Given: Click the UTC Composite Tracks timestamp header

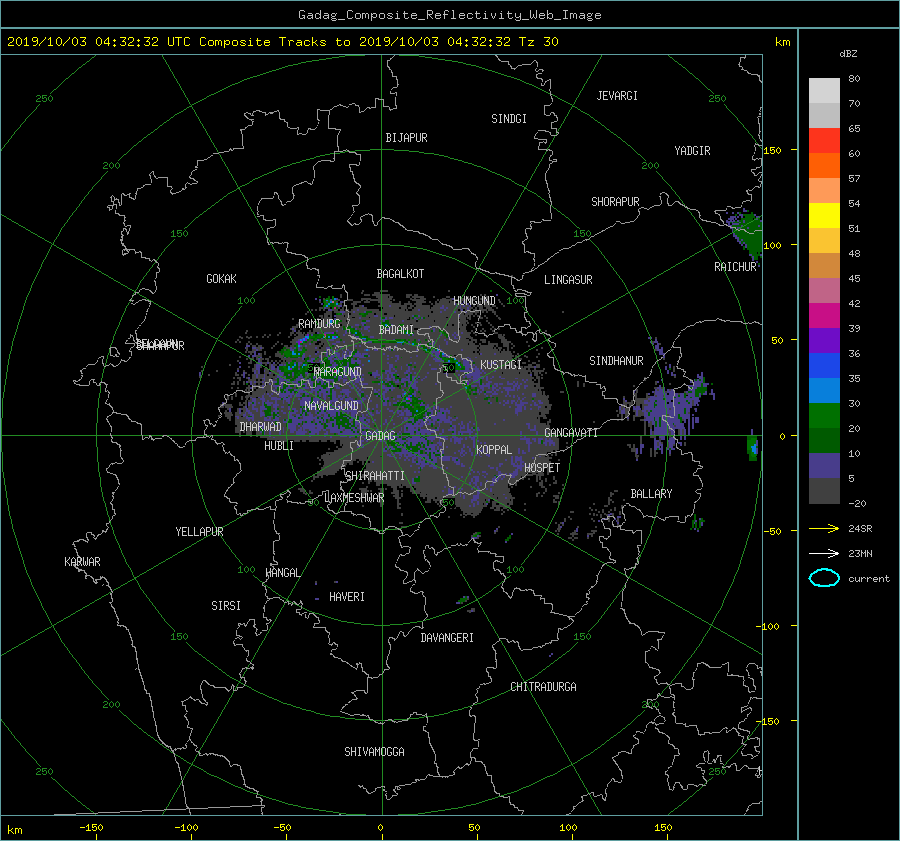Looking at the screenshot, I should pyautogui.click(x=282, y=42).
